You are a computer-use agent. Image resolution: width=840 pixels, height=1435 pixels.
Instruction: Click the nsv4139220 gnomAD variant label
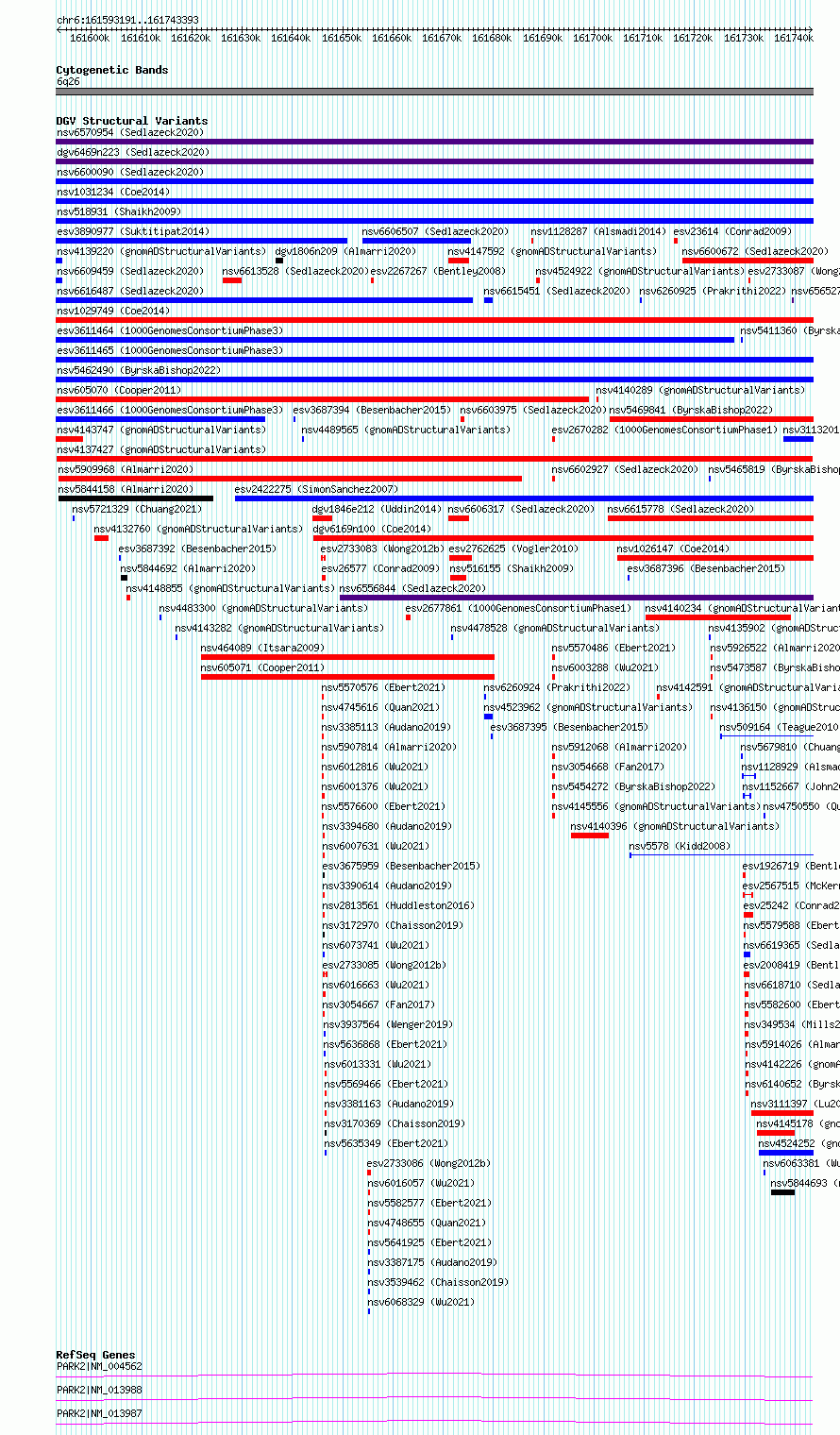[x=160, y=251]
